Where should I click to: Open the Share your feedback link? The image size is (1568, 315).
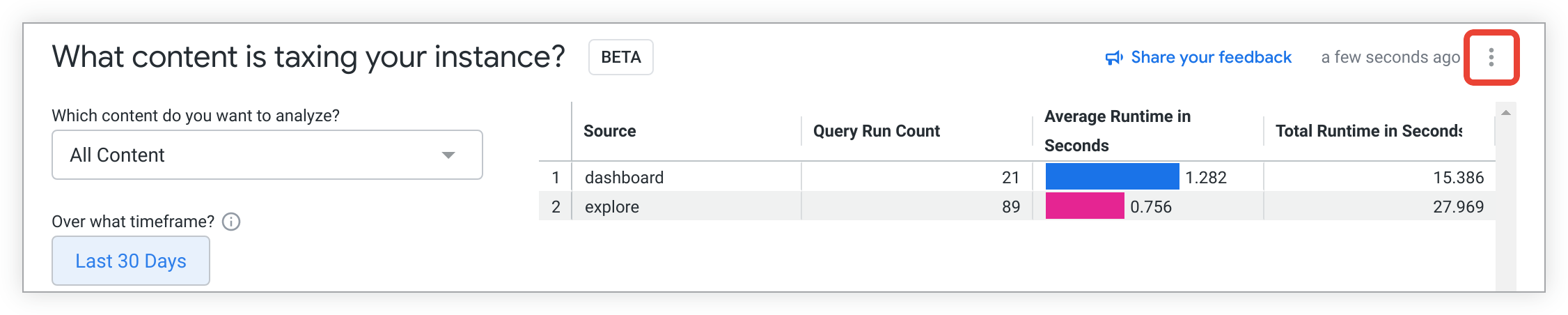1211,57
